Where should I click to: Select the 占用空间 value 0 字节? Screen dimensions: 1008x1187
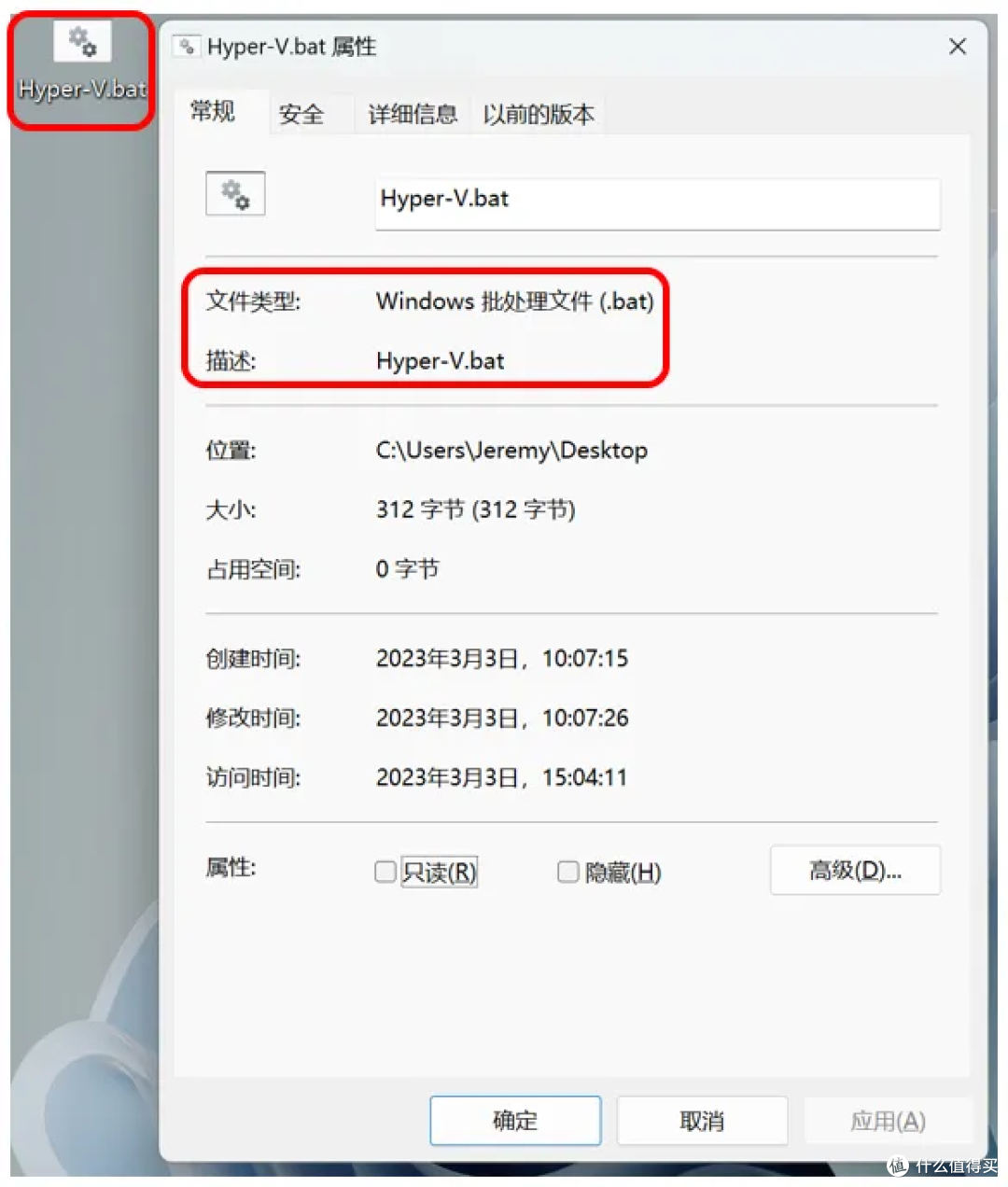[407, 569]
